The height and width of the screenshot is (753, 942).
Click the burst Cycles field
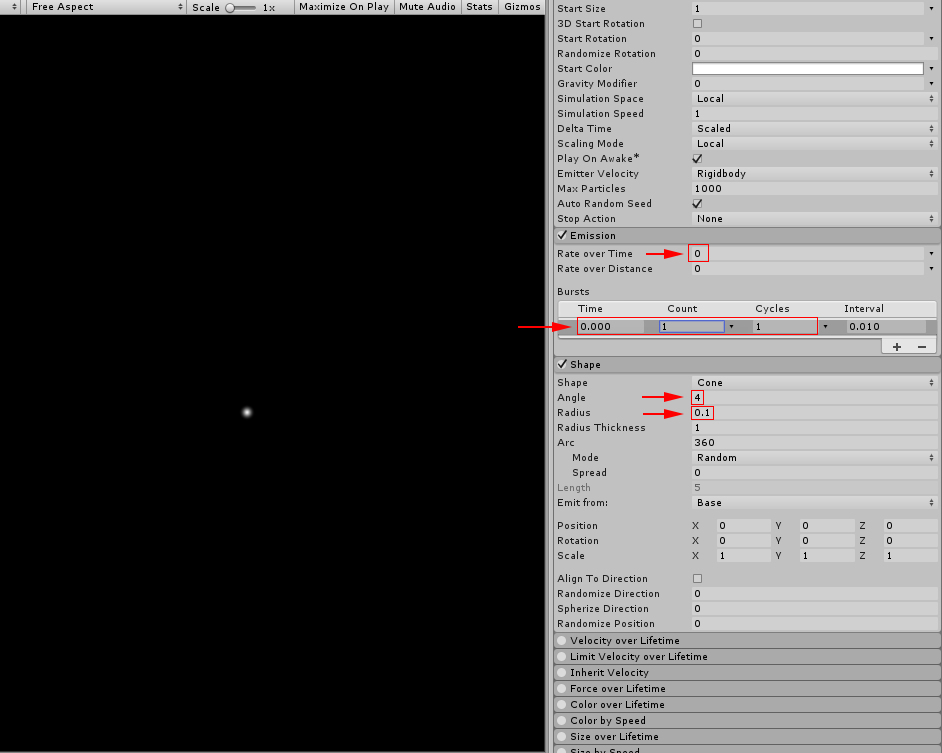point(785,326)
